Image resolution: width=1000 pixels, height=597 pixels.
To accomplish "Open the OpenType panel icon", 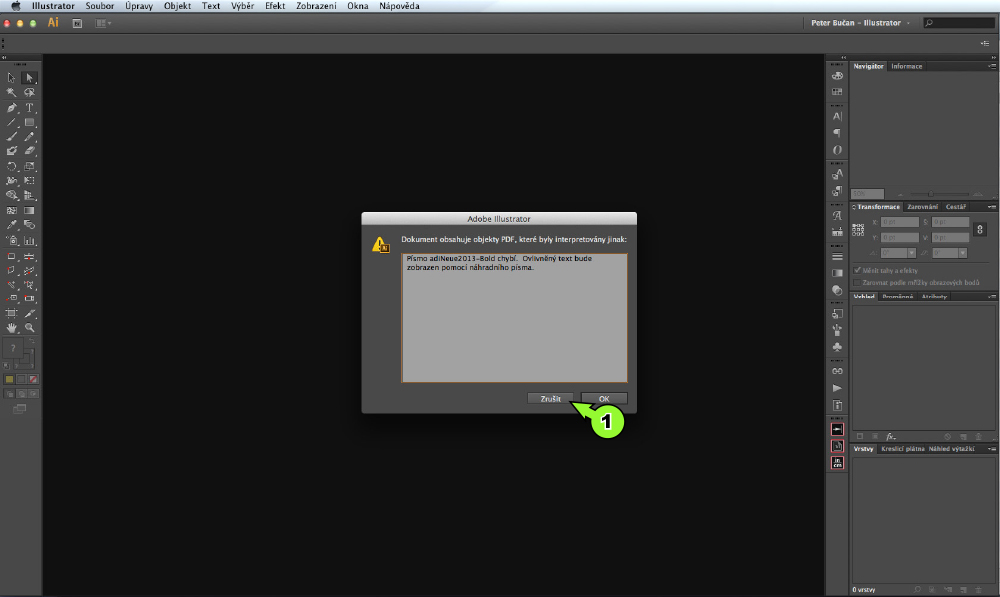I will tap(837, 150).
